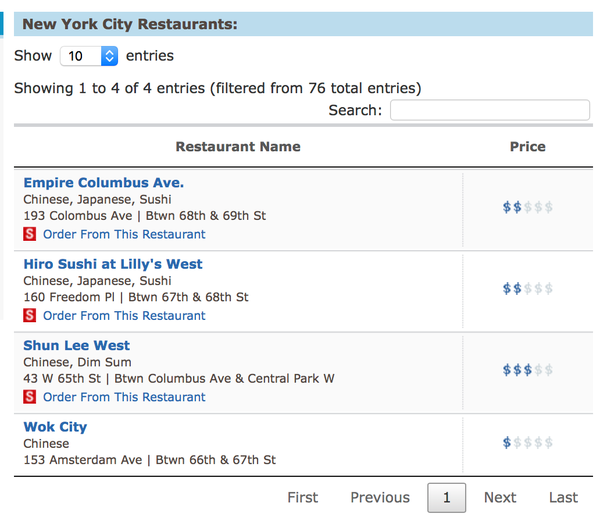Click the price rating dollars for Shun Lee West

527,370
